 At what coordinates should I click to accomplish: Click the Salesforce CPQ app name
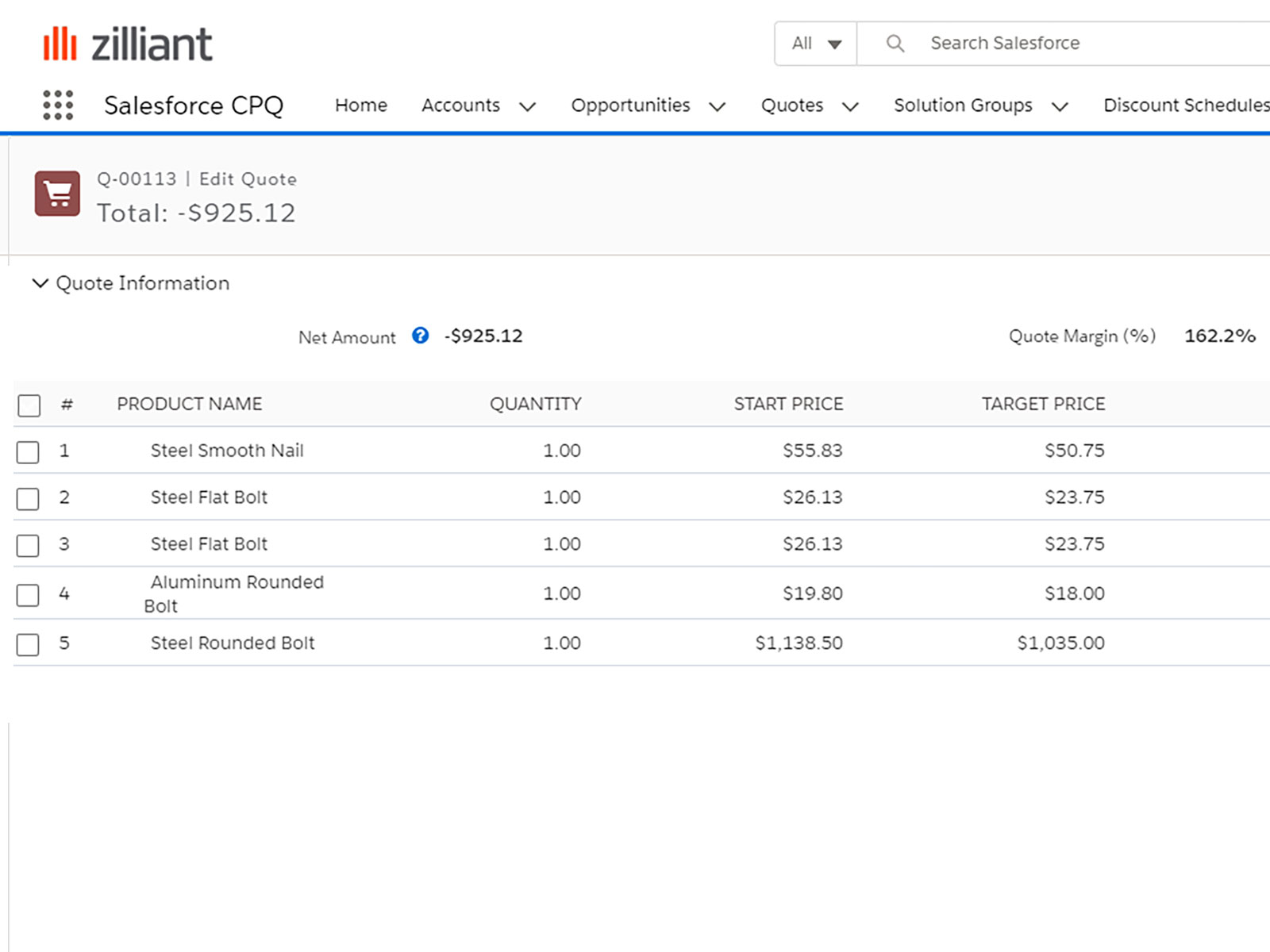point(194,105)
